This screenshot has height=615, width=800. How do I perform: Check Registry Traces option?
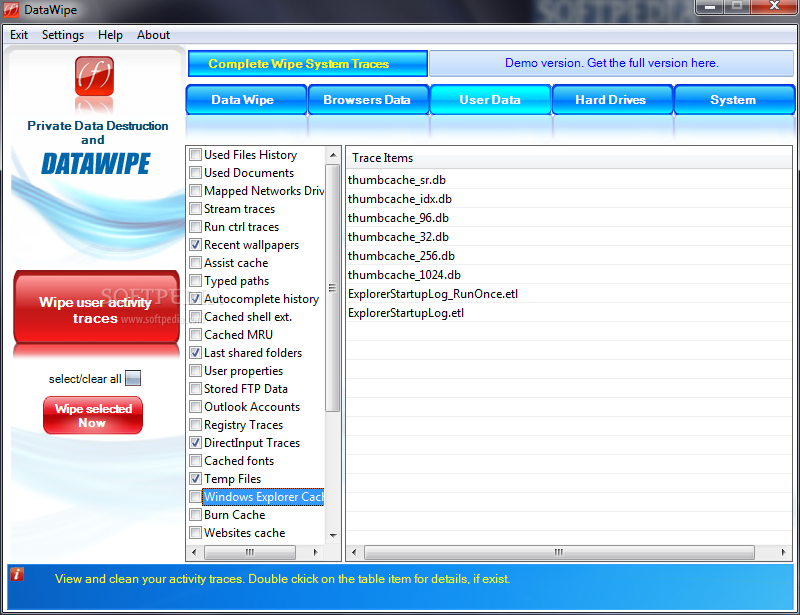coord(195,425)
